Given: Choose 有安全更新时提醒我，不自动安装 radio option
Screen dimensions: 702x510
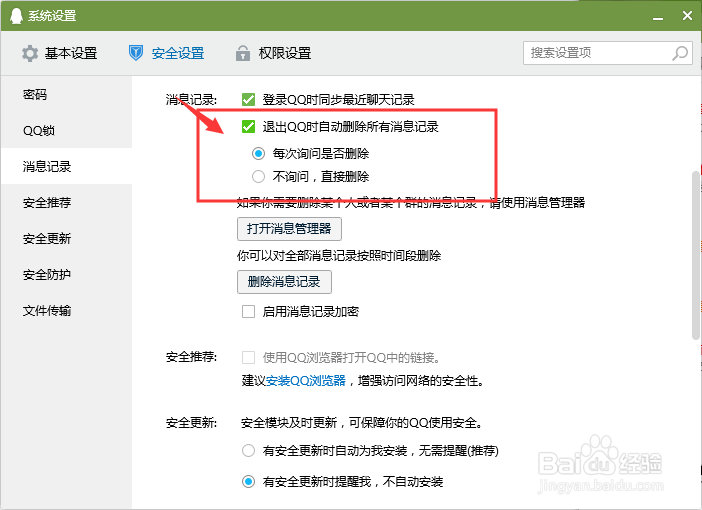Looking at the screenshot, I should tap(248, 482).
